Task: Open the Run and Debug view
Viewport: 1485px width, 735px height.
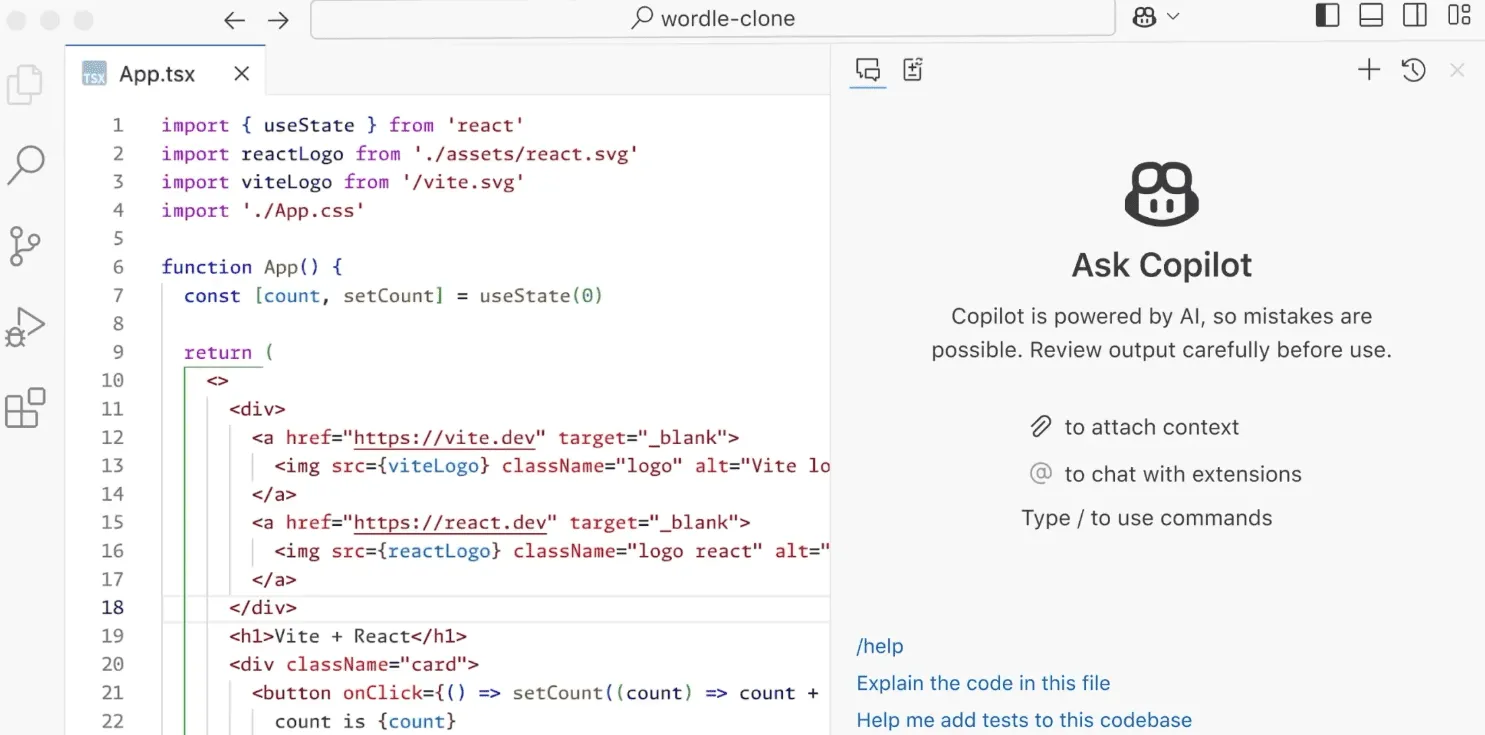Action: [25, 327]
